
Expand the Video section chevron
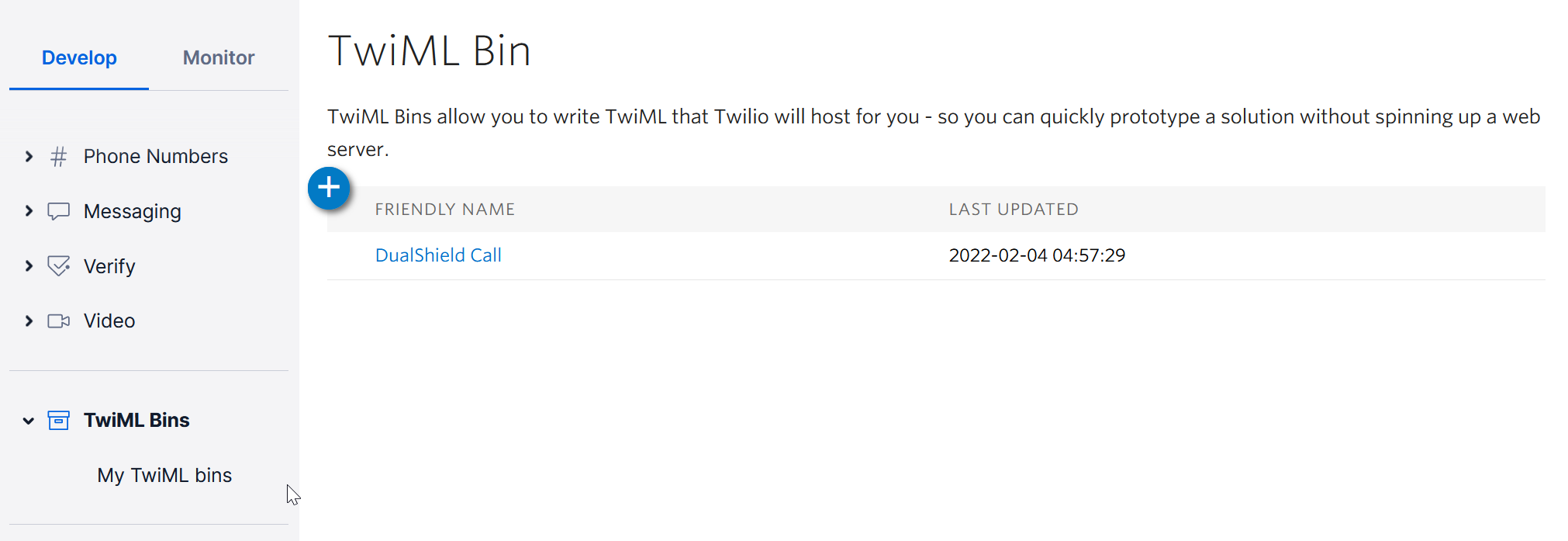click(29, 321)
